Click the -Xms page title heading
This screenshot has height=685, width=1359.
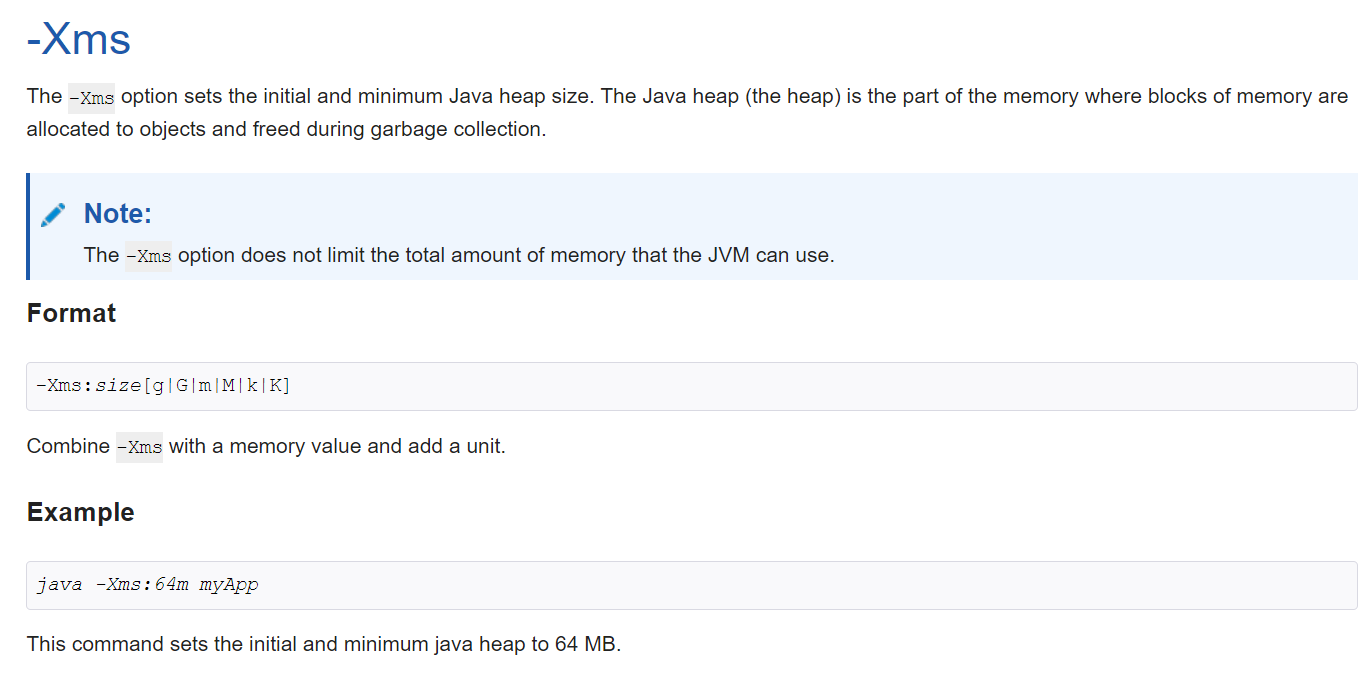(x=79, y=39)
